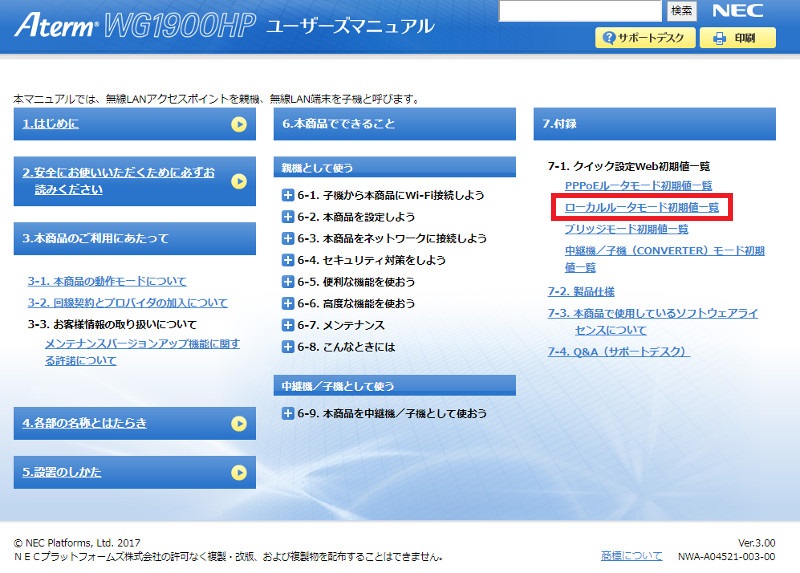Select the 3.本商品のご利用にあたって header

tap(135, 238)
